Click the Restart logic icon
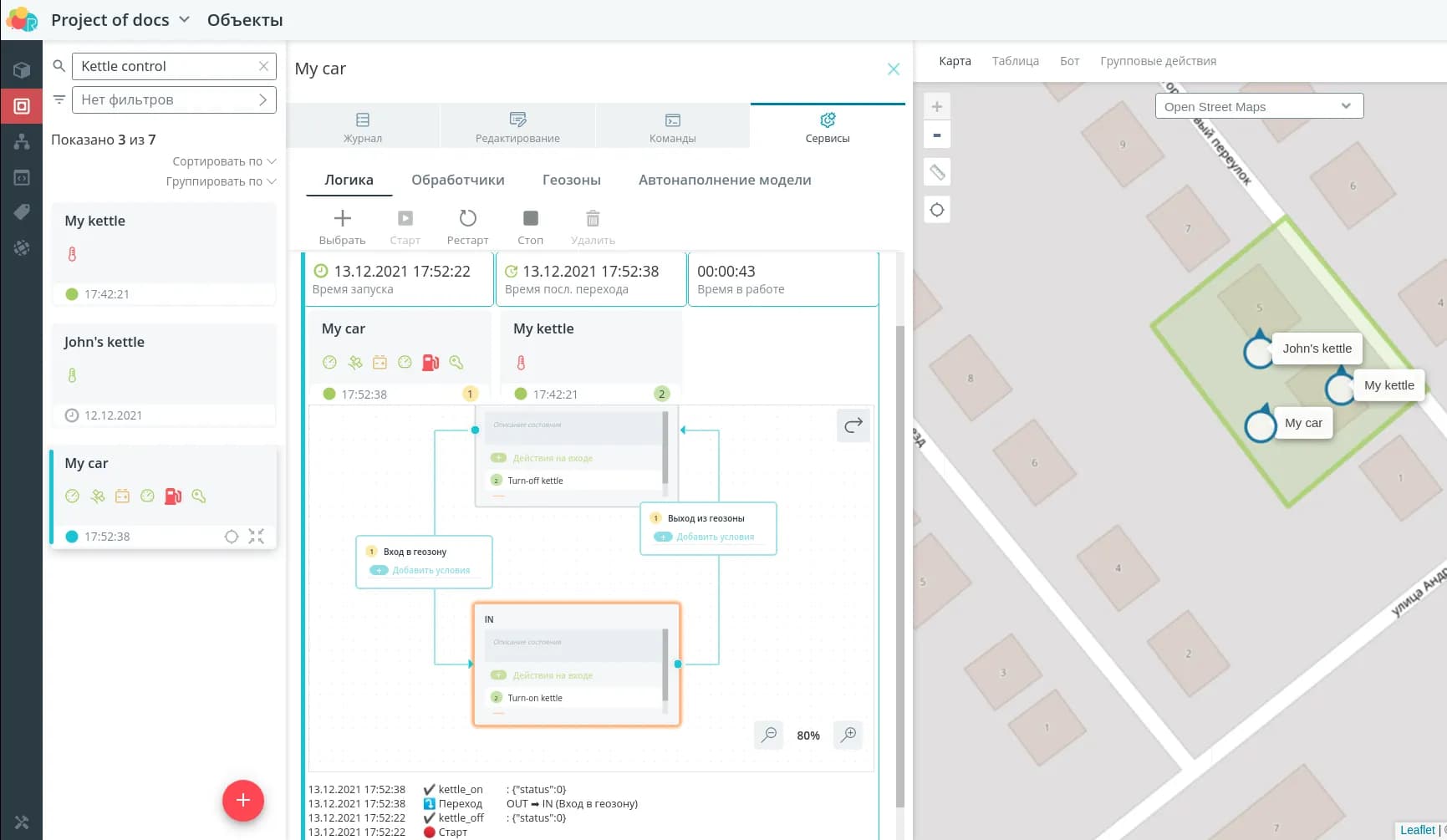 click(467, 219)
